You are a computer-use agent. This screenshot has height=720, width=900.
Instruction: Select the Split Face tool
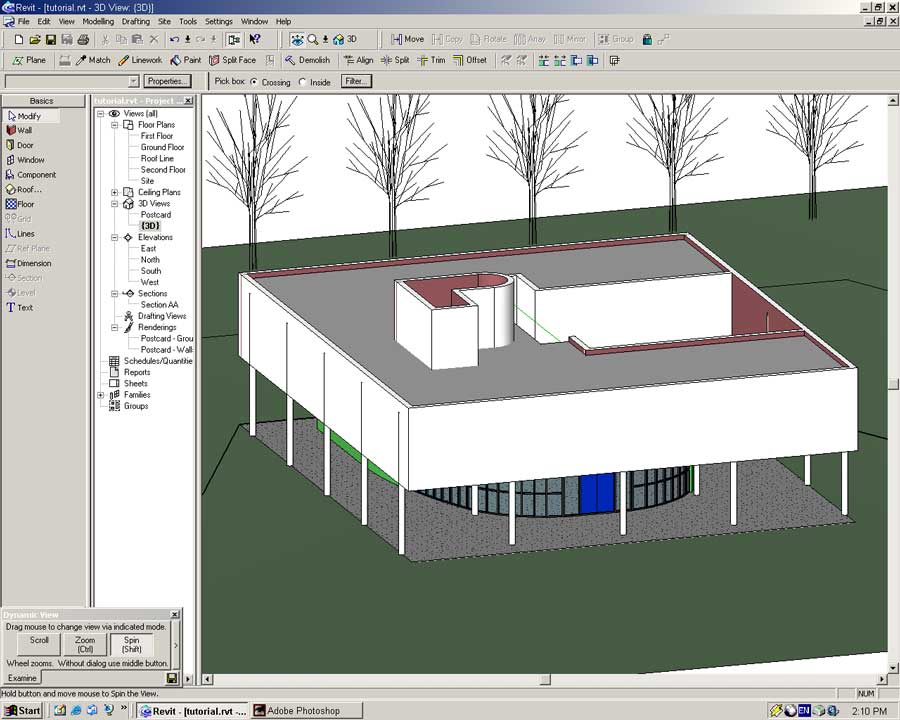pyautogui.click(x=232, y=60)
